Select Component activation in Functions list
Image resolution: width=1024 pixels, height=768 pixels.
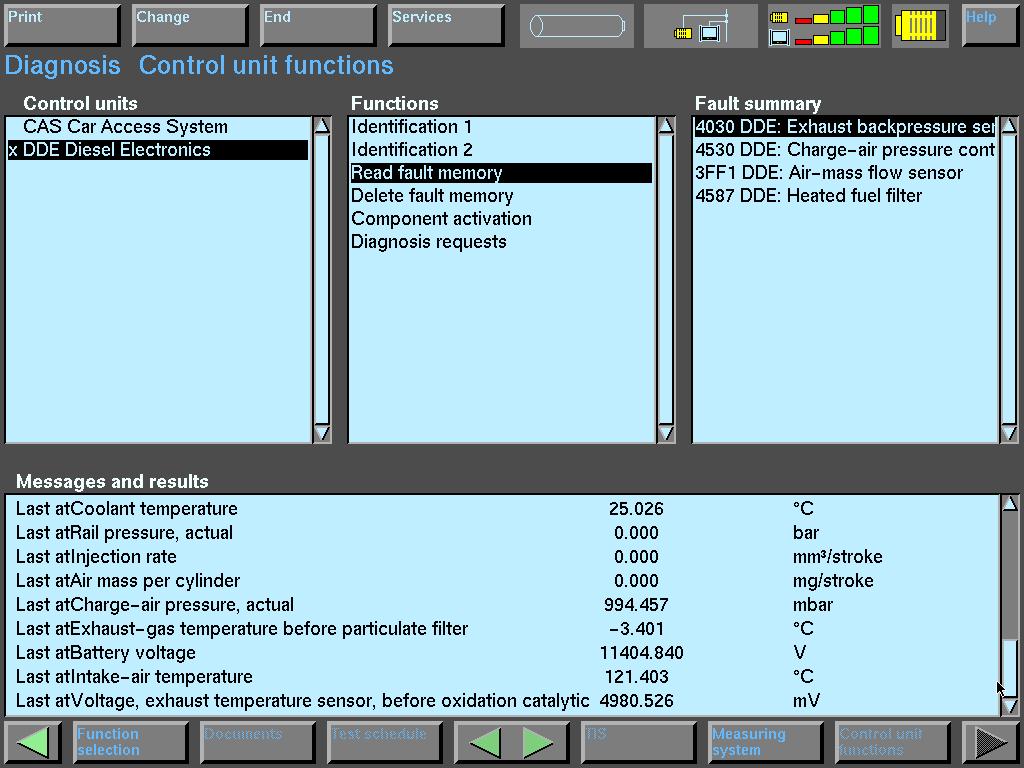[441, 219]
